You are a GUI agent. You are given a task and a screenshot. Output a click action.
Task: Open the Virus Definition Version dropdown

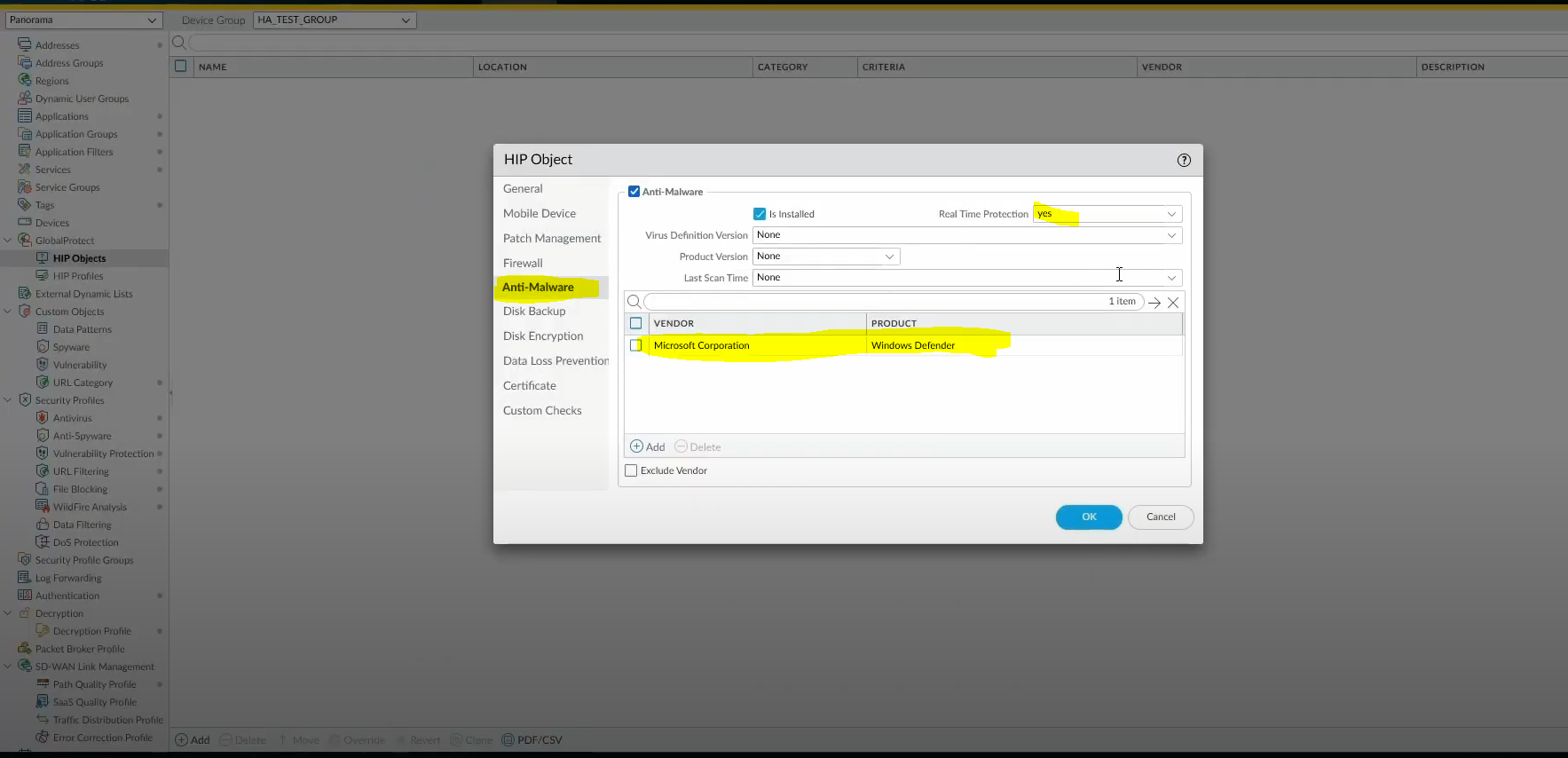[1171, 235]
